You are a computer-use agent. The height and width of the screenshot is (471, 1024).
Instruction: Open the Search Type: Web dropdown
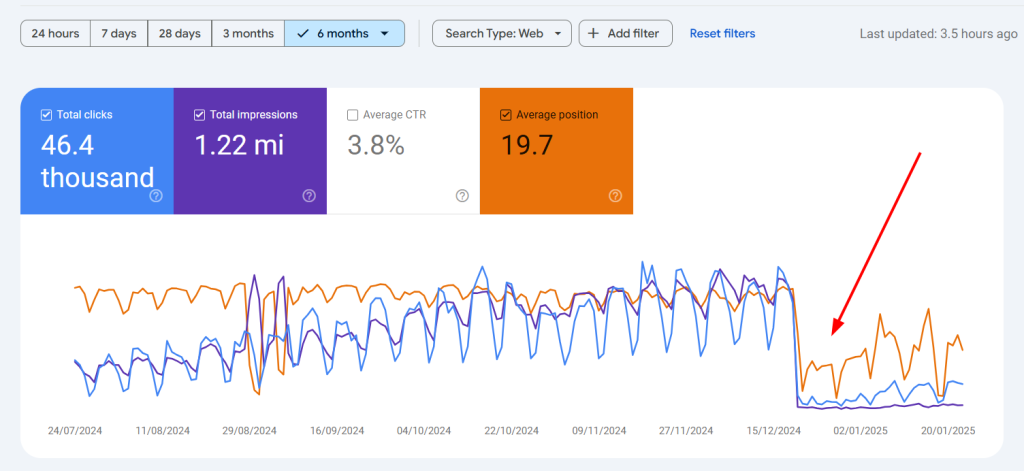click(502, 33)
